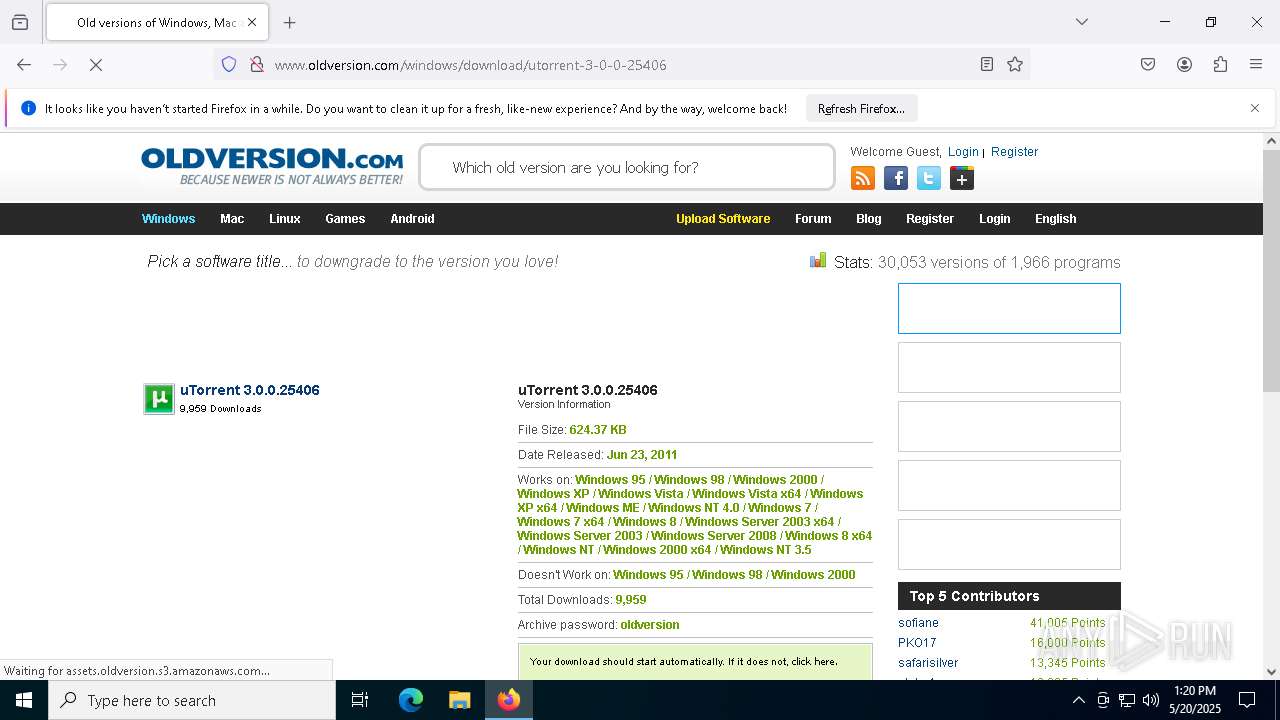Screen dimensions: 1280x720
Task: Open the notification center icon
Action: 1247,700
